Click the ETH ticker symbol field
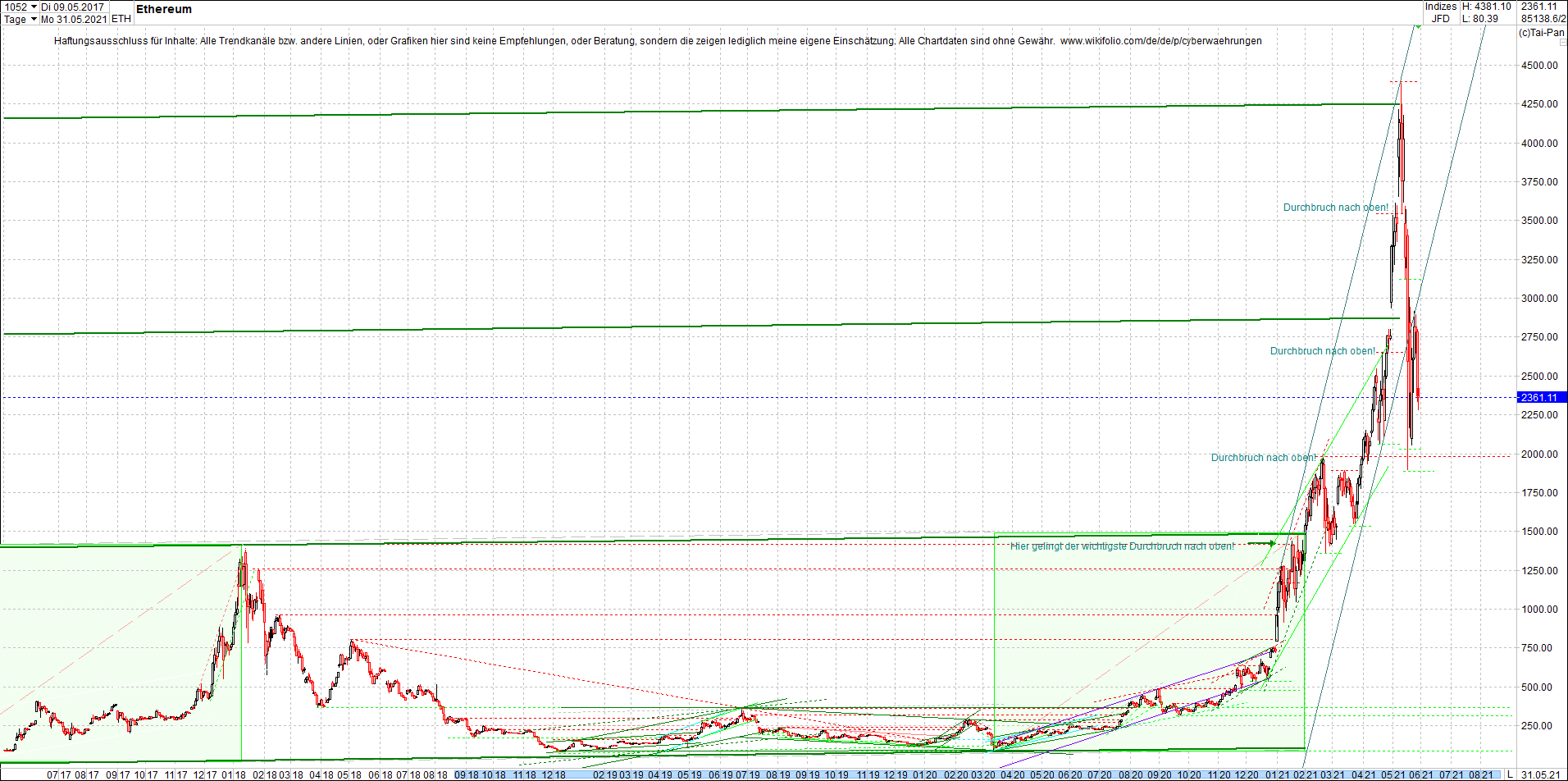The height and width of the screenshot is (781, 1568). (x=121, y=19)
